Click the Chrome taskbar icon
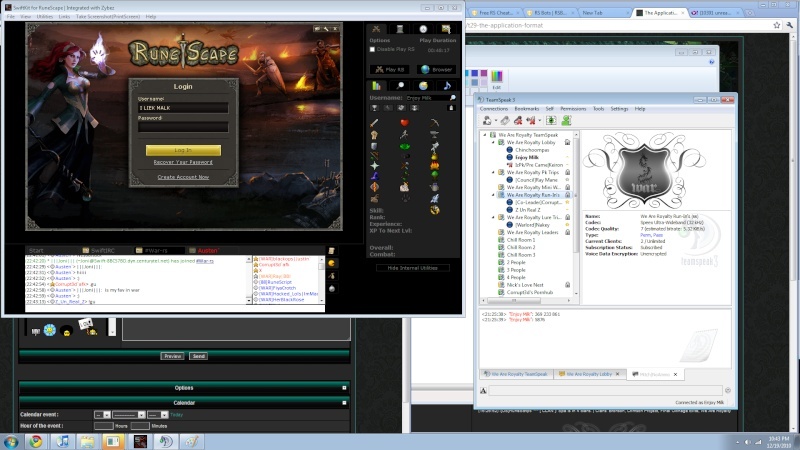The width and height of the screenshot is (800, 450). [35, 441]
